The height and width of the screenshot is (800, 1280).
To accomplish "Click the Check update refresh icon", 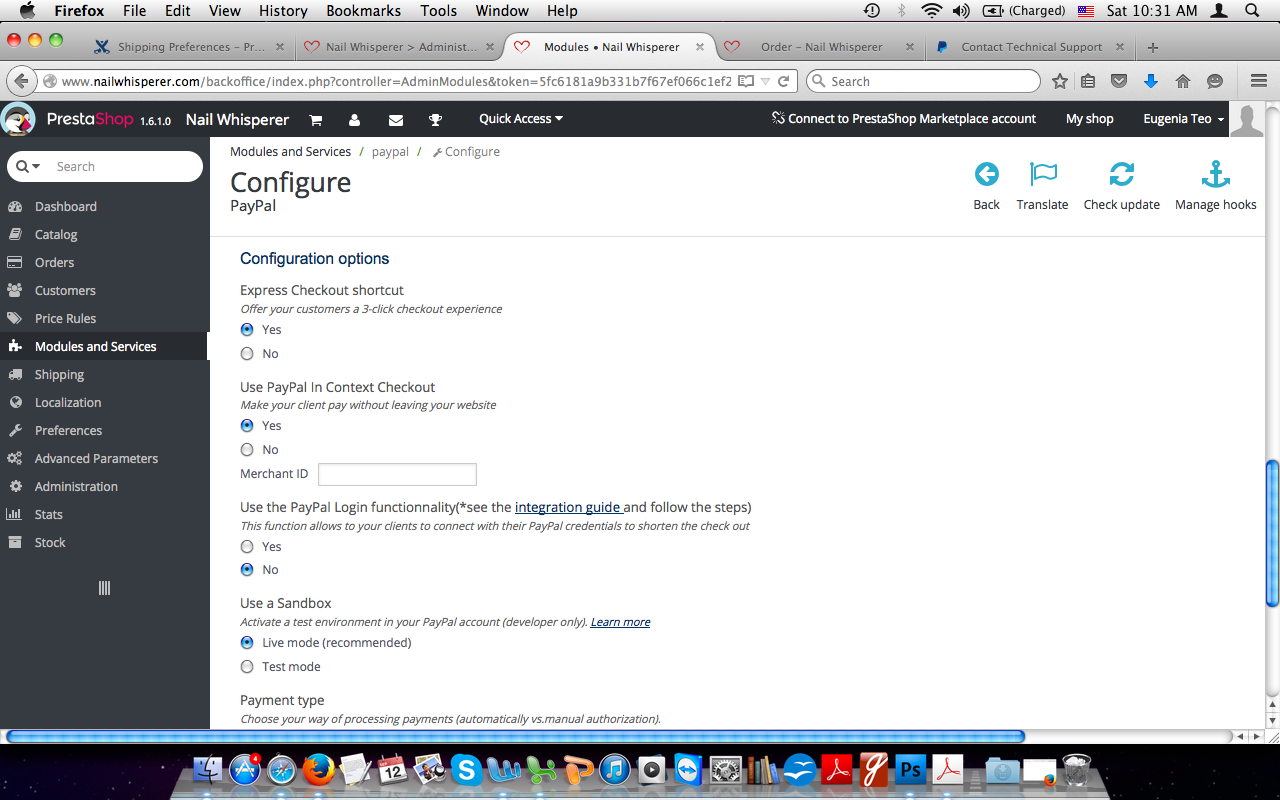I will click(x=1122, y=175).
